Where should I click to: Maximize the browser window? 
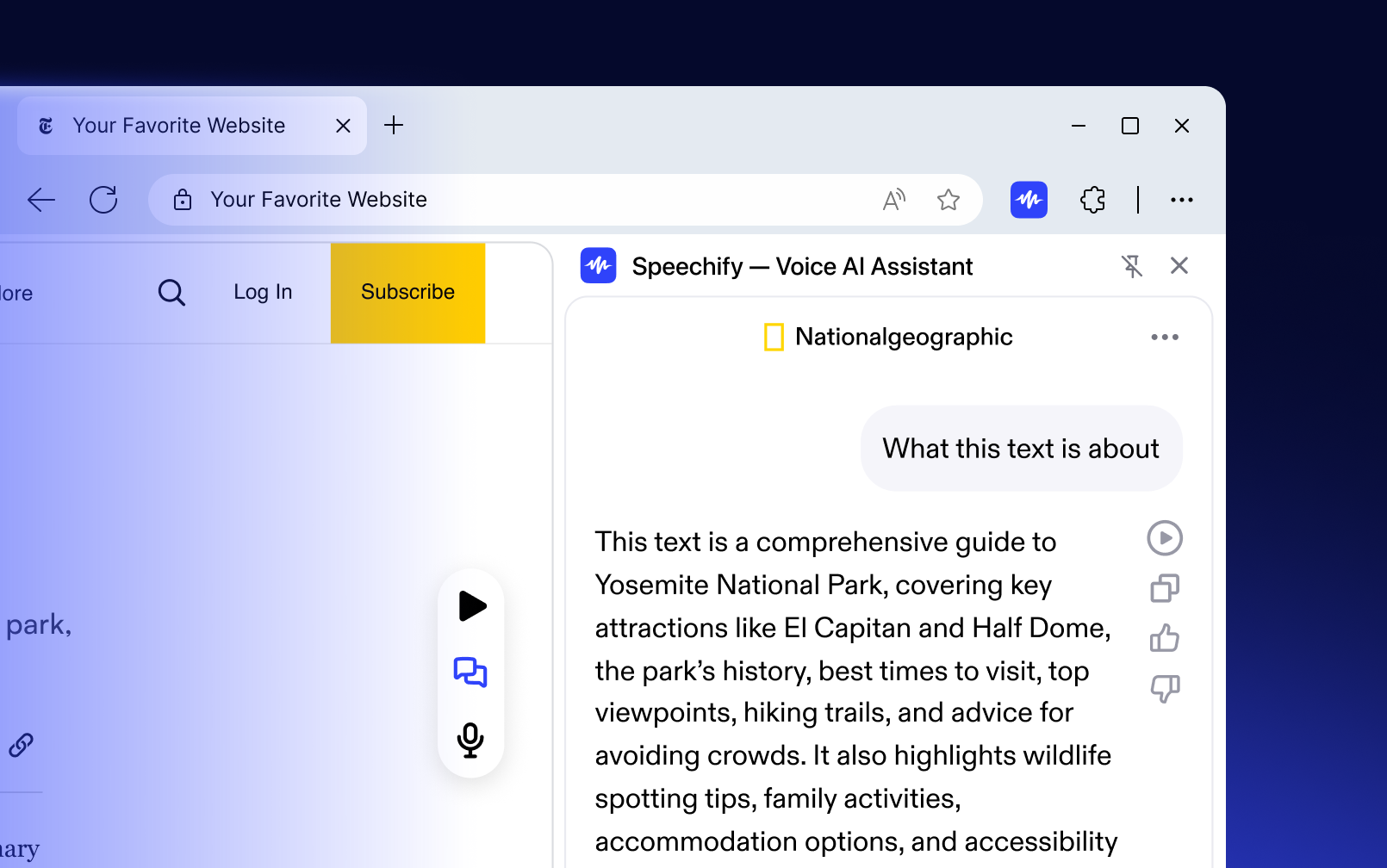(1130, 126)
